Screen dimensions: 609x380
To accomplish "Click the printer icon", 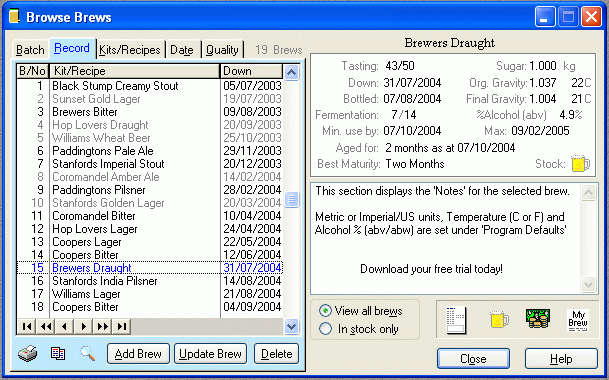I will tap(28, 354).
